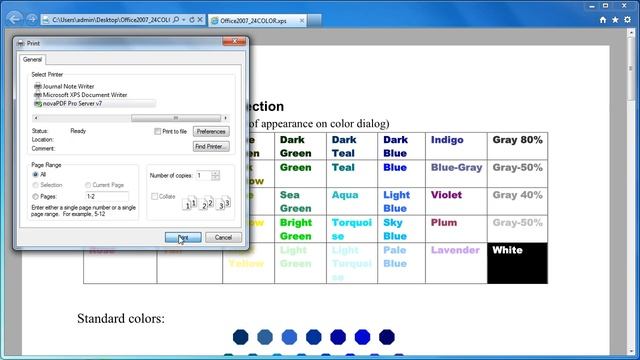The height and width of the screenshot is (360, 640).
Task: Maximize the browser window
Action: [606, 6]
